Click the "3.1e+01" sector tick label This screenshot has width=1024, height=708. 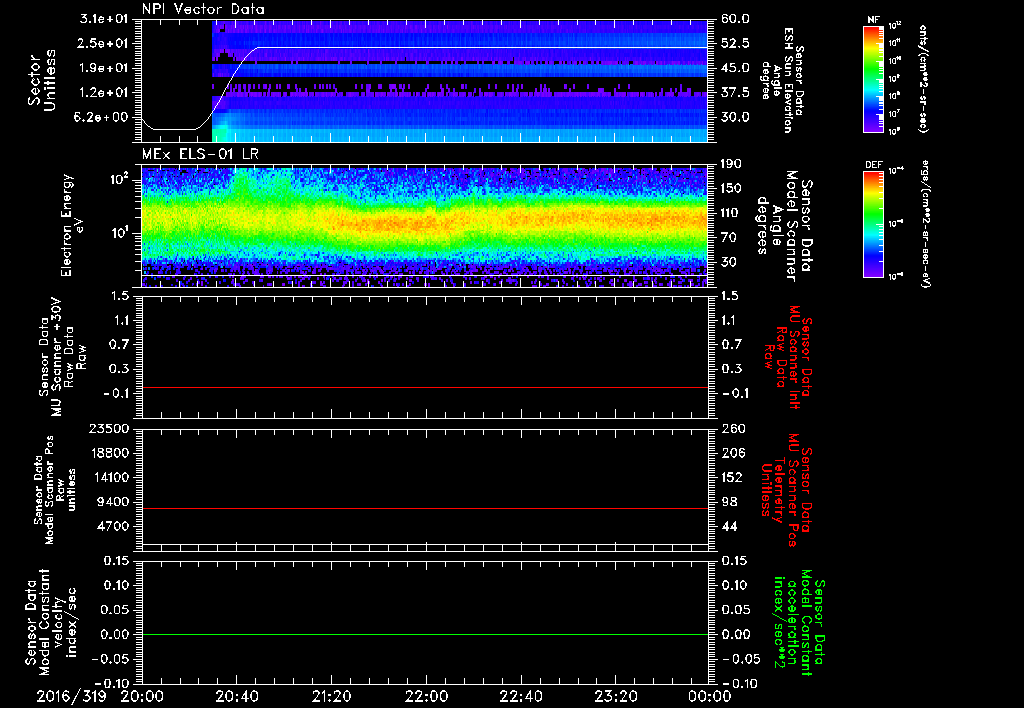(x=105, y=19)
